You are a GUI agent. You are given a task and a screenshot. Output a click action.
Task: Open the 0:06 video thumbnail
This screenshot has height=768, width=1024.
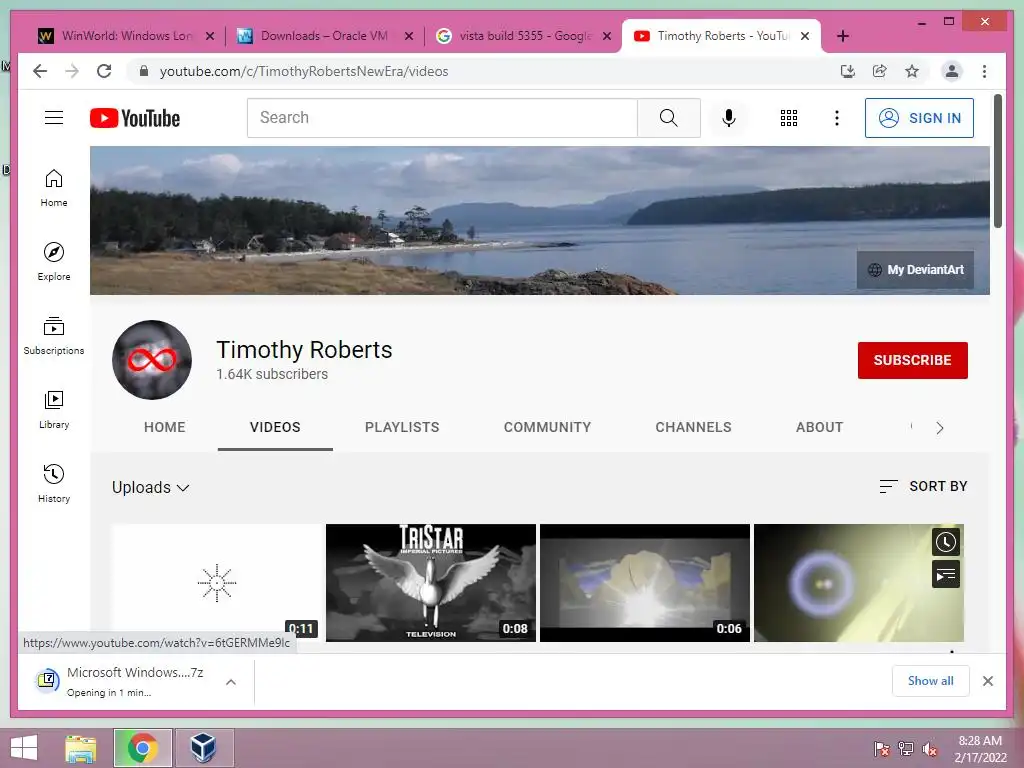pyautogui.click(x=645, y=583)
